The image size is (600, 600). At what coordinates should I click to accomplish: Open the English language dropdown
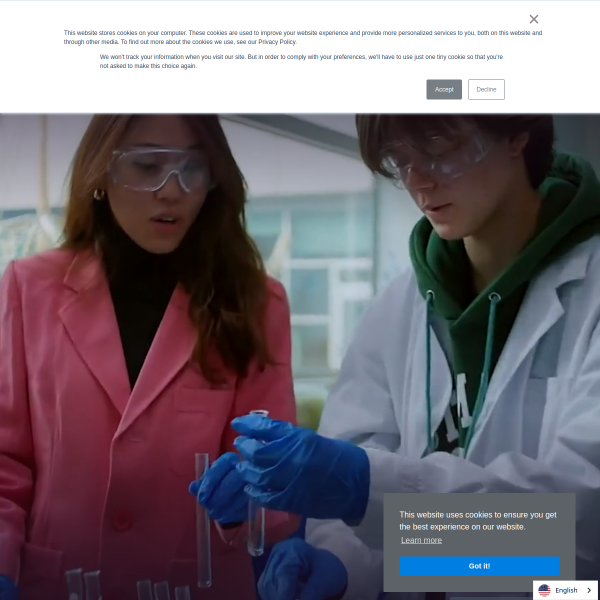(566, 590)
